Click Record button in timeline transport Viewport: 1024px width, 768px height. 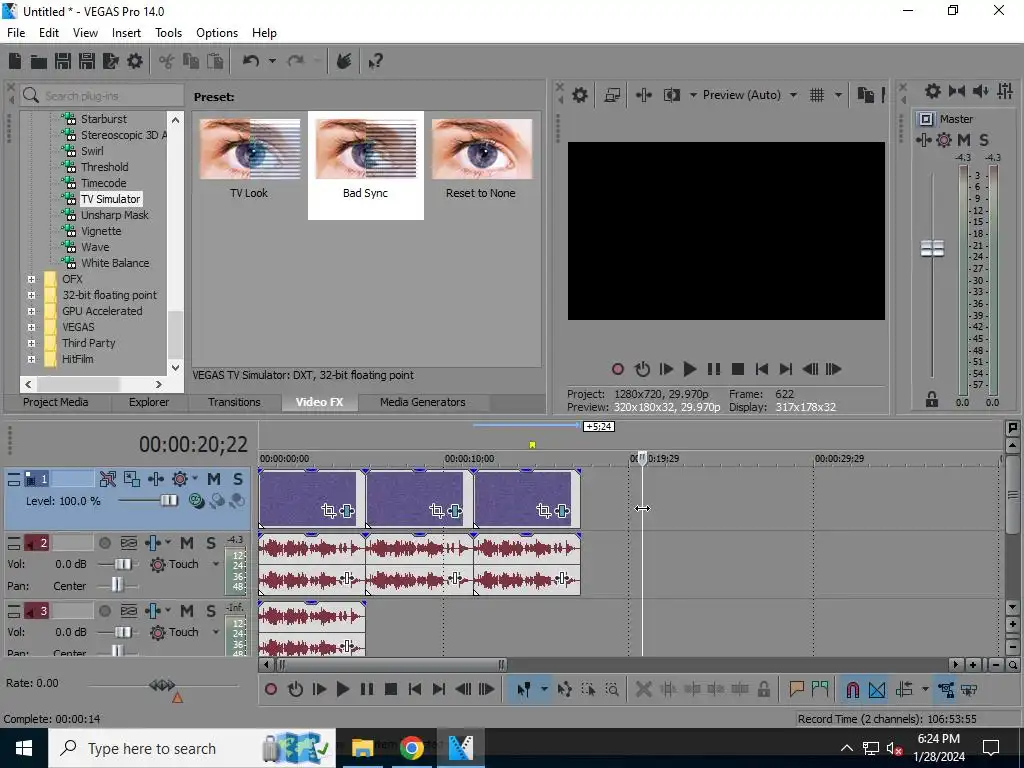pyautogui.click(x=271, y=689)
